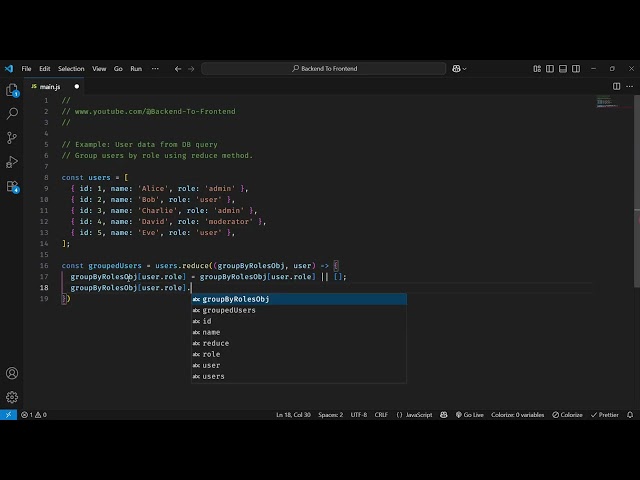This screenshot has width=640, height=480.
Task: Open the File menu
Action: (x=27, y=69)
